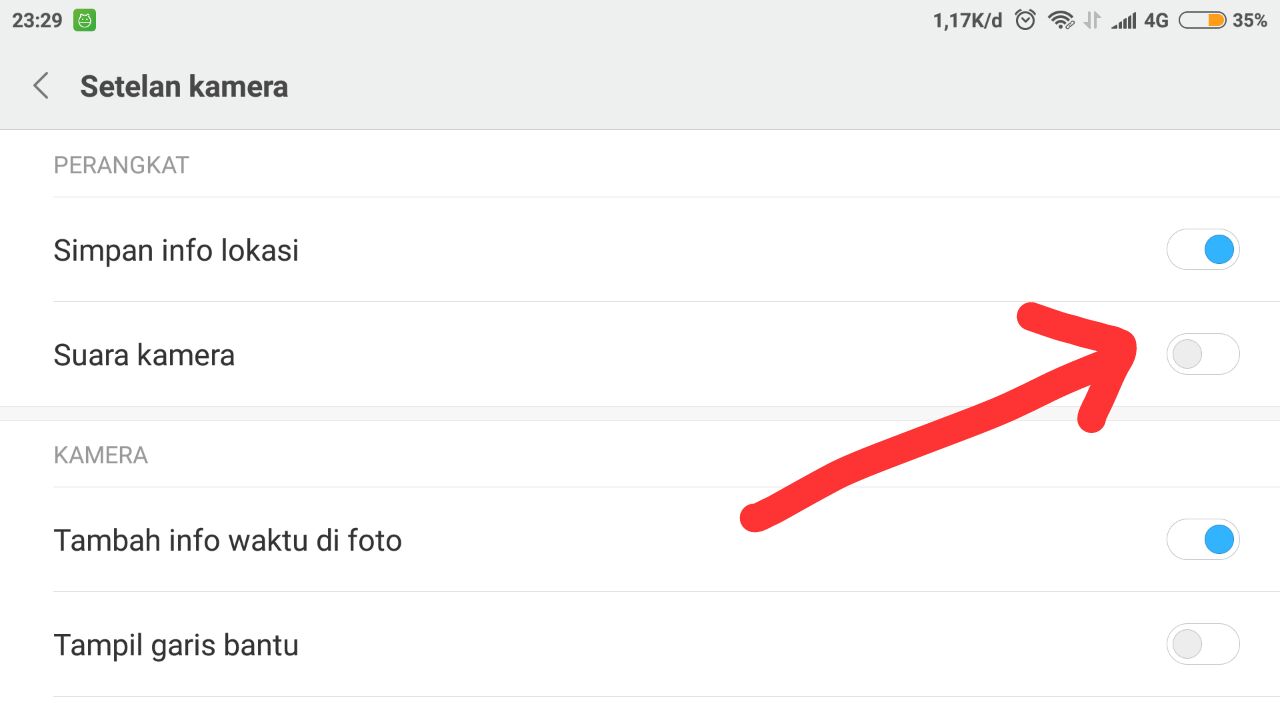Tap the green notification icon in status bar

pos(84,20)
